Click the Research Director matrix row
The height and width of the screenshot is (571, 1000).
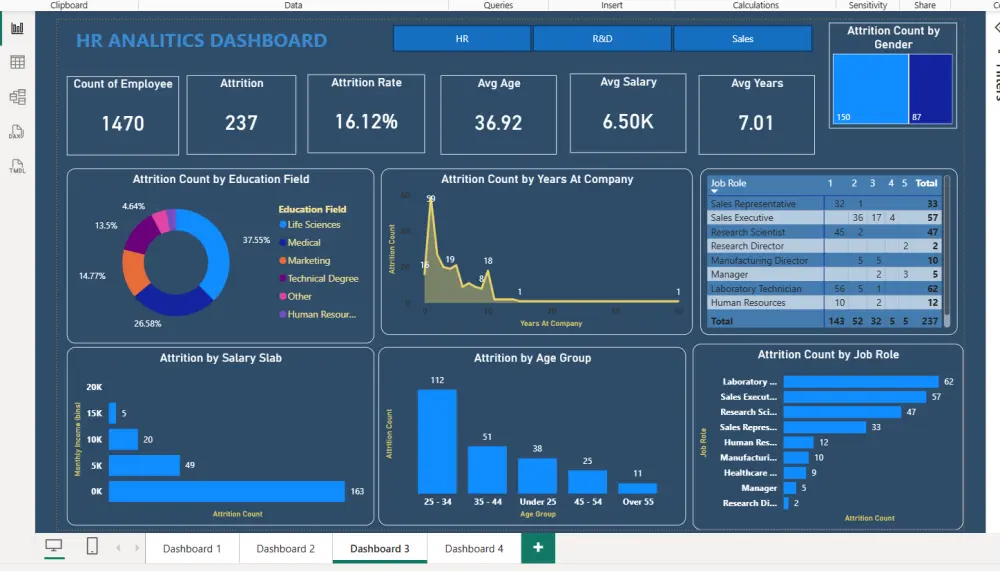824,246
